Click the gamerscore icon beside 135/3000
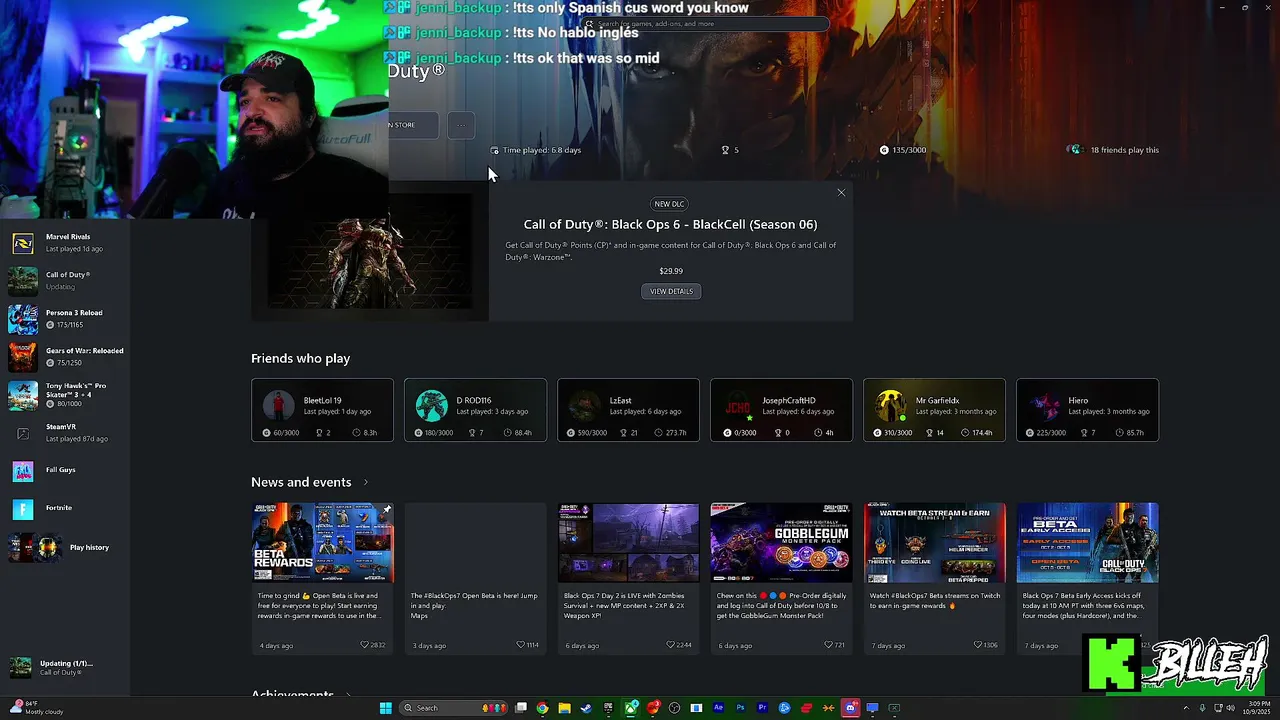1280x720 pixels. (x=884, y=150)
